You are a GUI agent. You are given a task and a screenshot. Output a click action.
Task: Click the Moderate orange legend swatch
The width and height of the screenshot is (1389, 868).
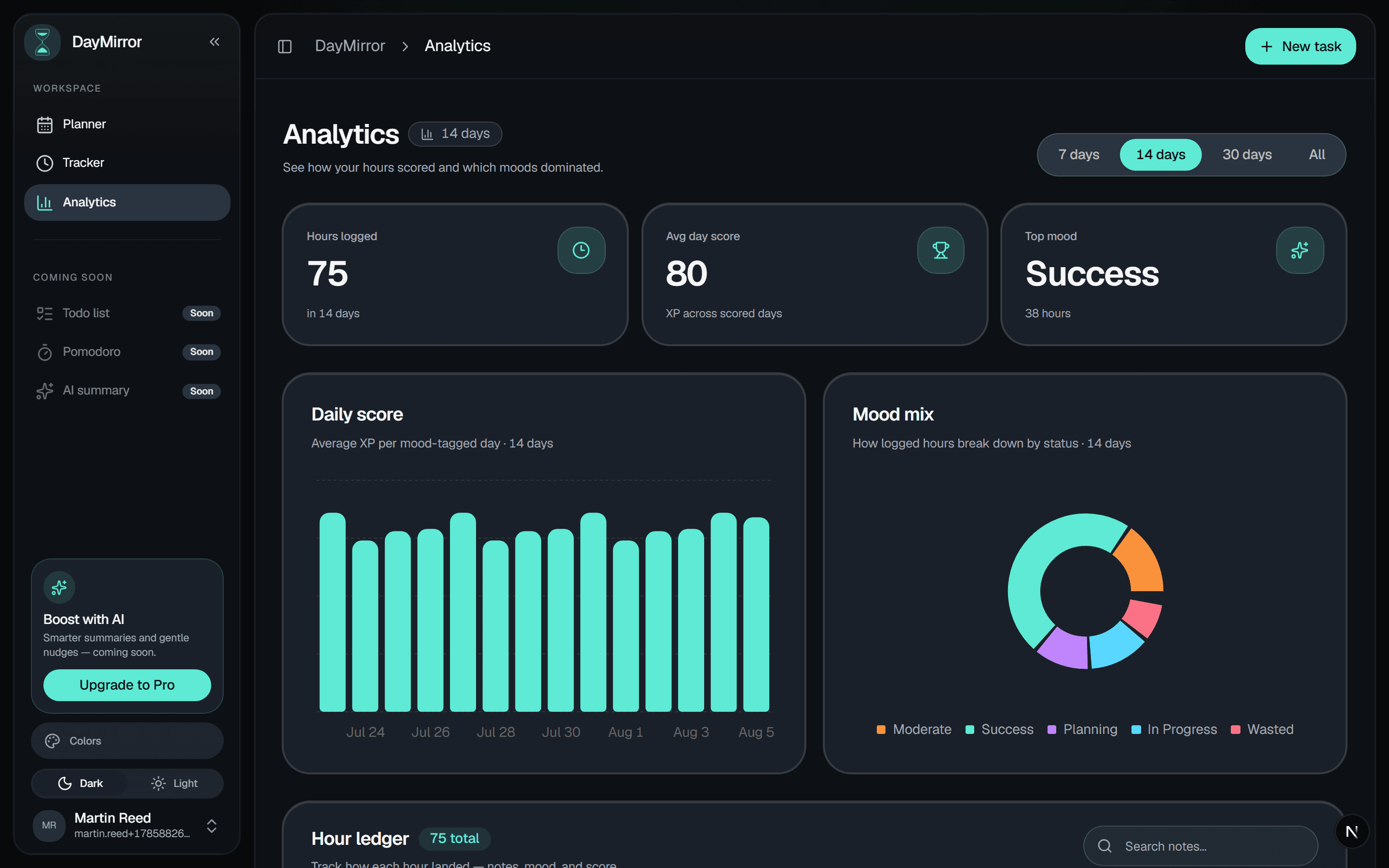881,730
